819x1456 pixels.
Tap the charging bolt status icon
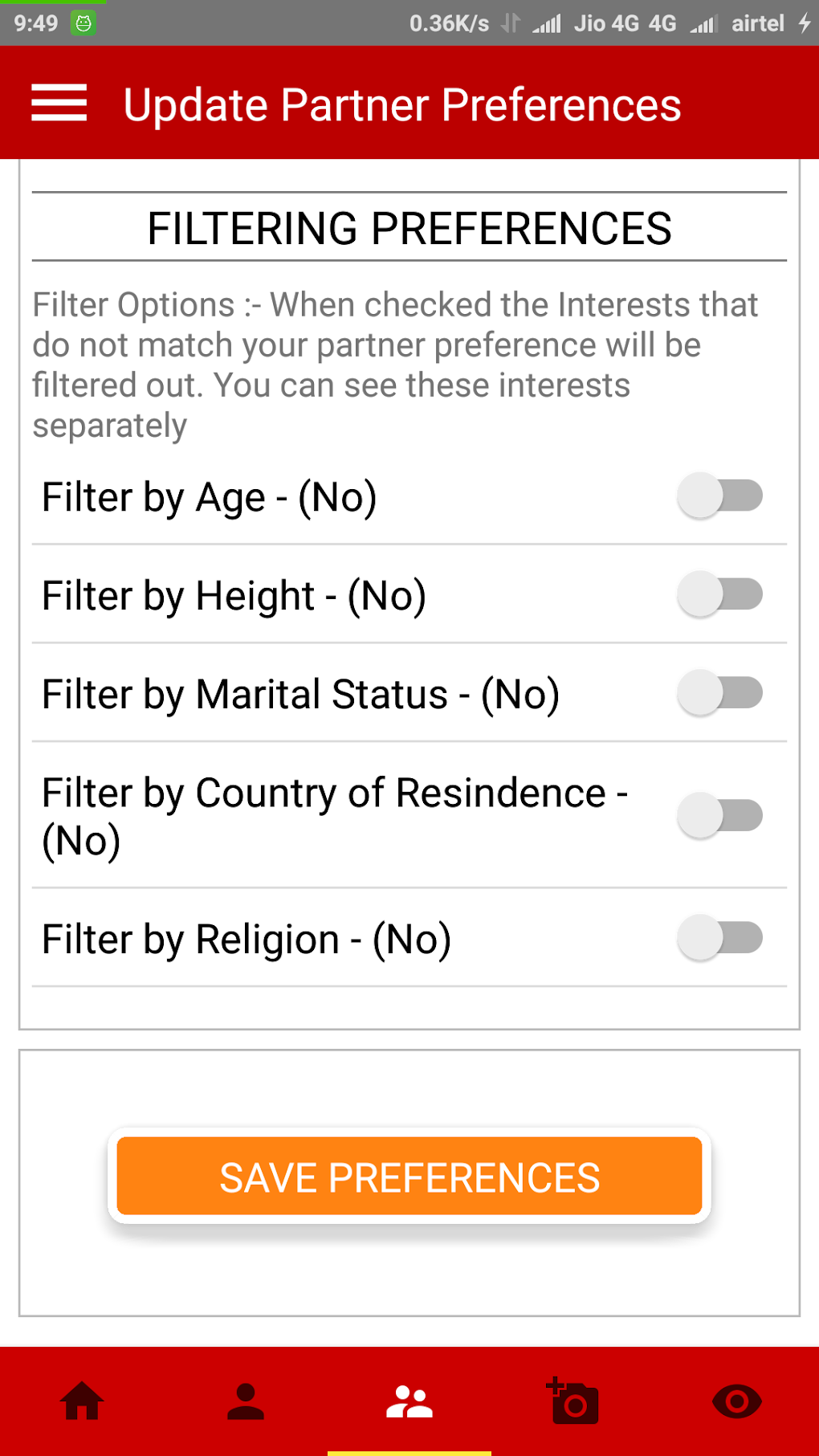[x=804, y=23]
